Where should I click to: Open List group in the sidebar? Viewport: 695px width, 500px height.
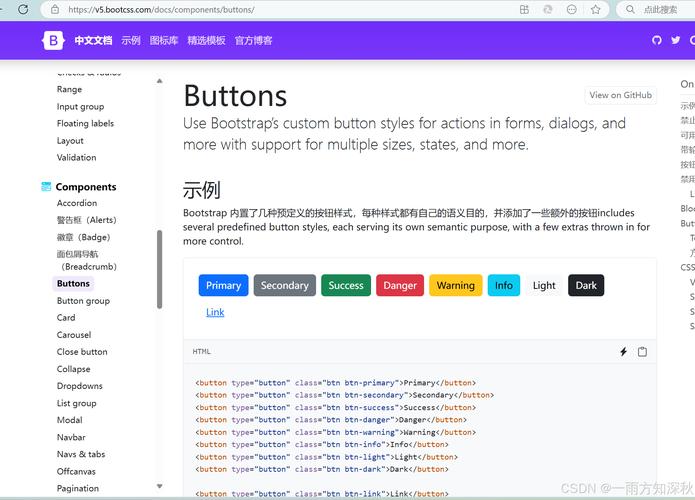(77, 403)
